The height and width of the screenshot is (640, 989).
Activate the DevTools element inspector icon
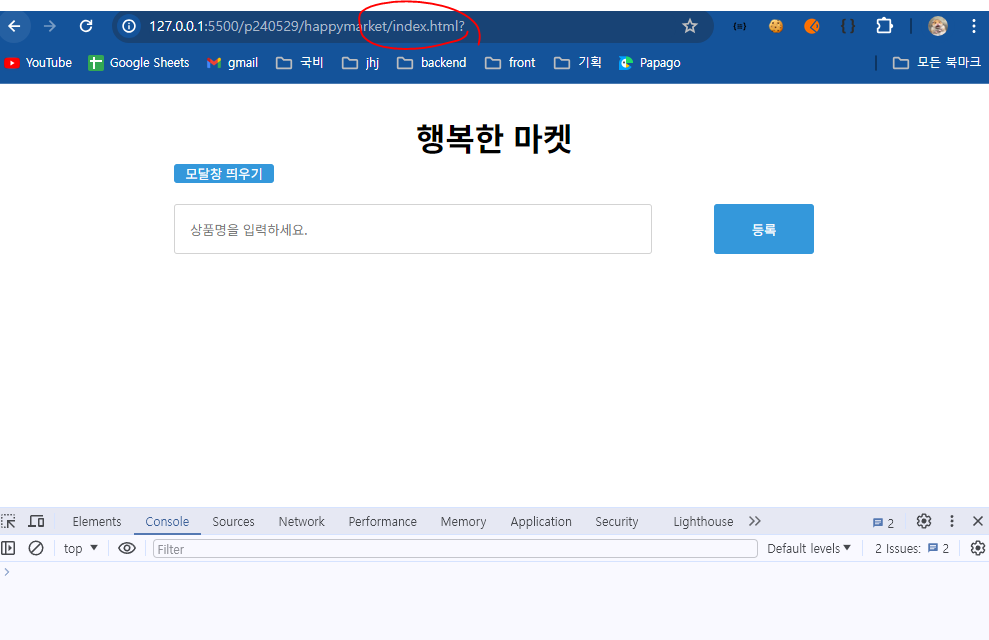click(8, 521)
